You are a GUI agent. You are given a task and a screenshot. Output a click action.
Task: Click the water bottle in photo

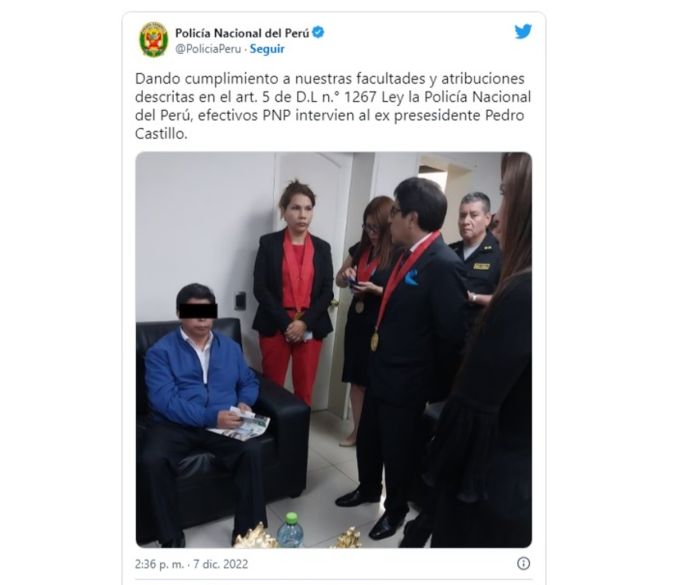(290, 530)
